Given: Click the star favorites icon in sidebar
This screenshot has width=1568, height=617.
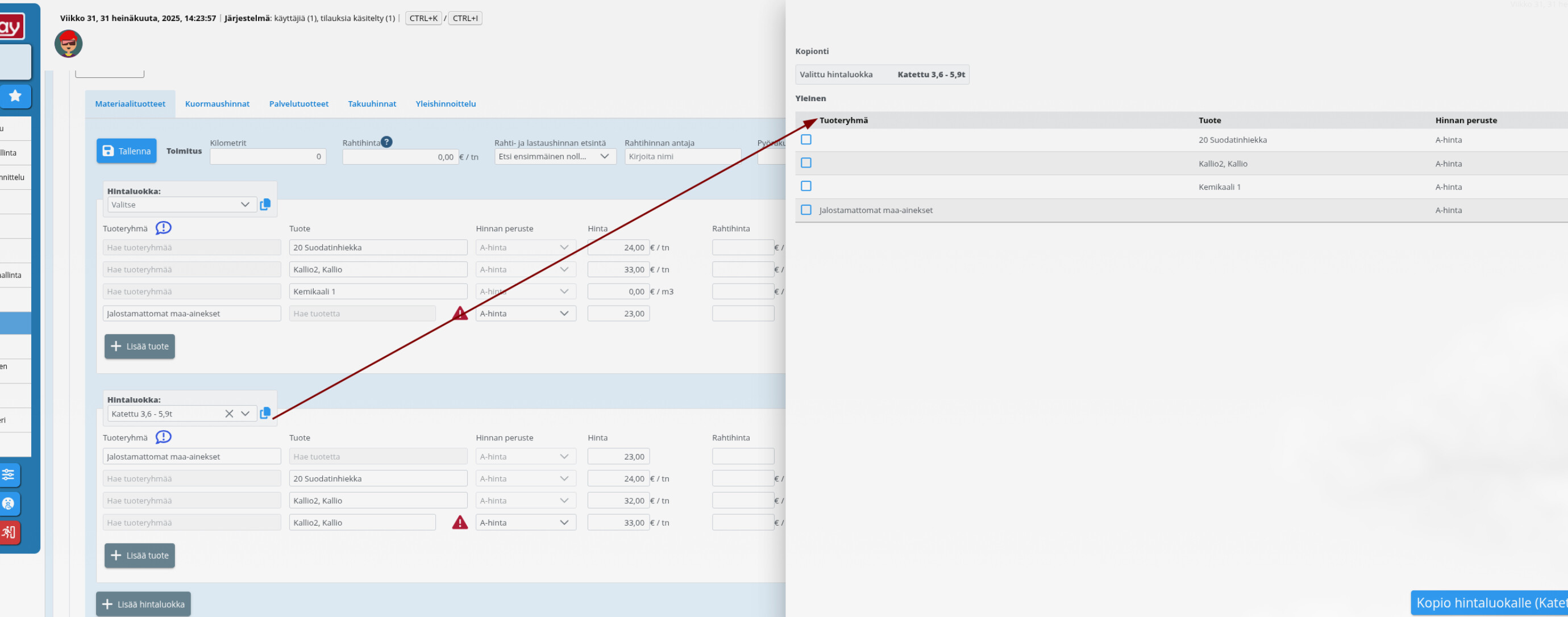Looking at the screenshot, I should (15, 96).
